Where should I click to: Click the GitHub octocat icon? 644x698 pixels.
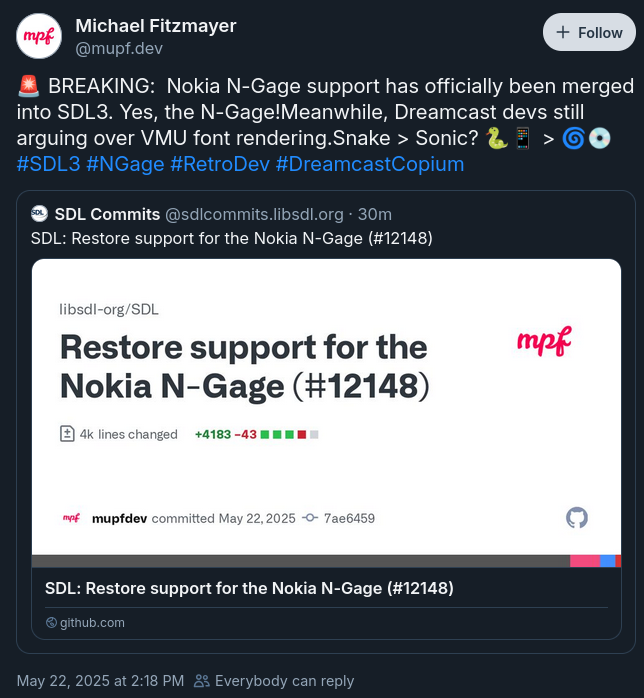click(577, 517)
